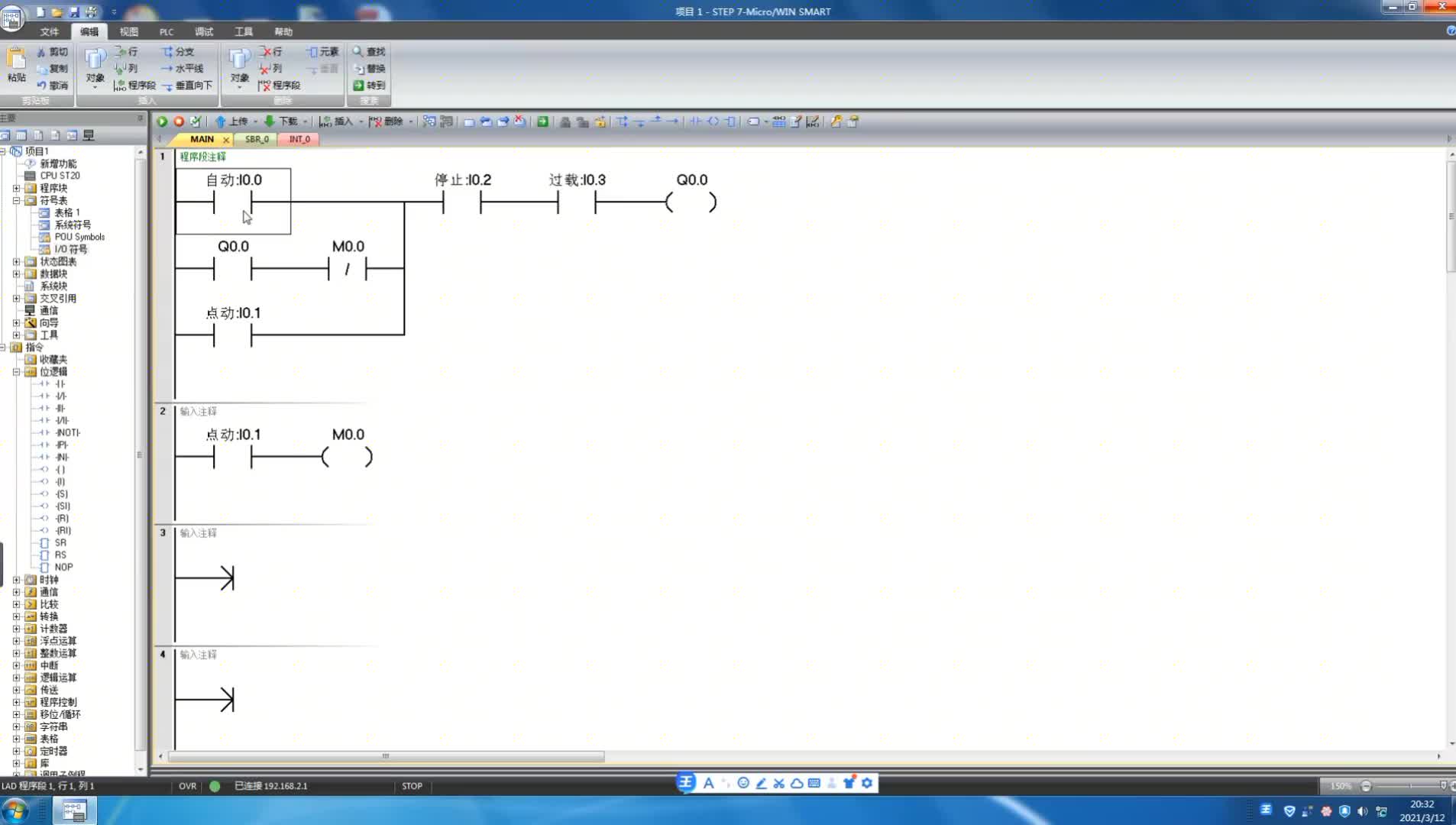Open the 帮助 Help ribbon tab
The image size is (1456, 825).
(x=283, y=32)
